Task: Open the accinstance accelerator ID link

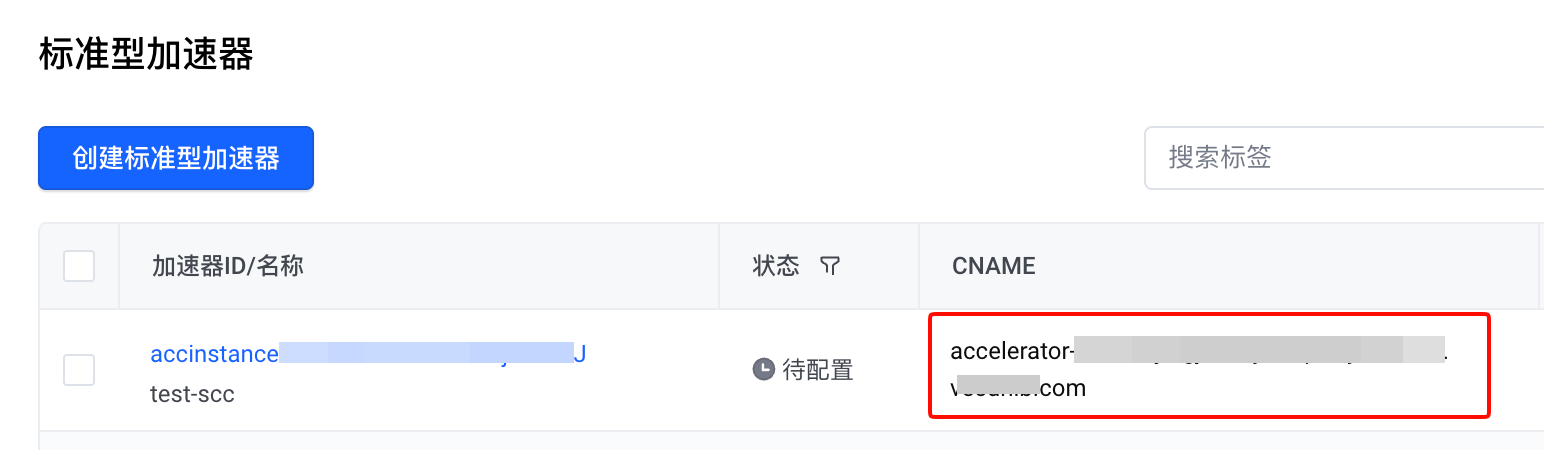Action: (x=368, y=353)
